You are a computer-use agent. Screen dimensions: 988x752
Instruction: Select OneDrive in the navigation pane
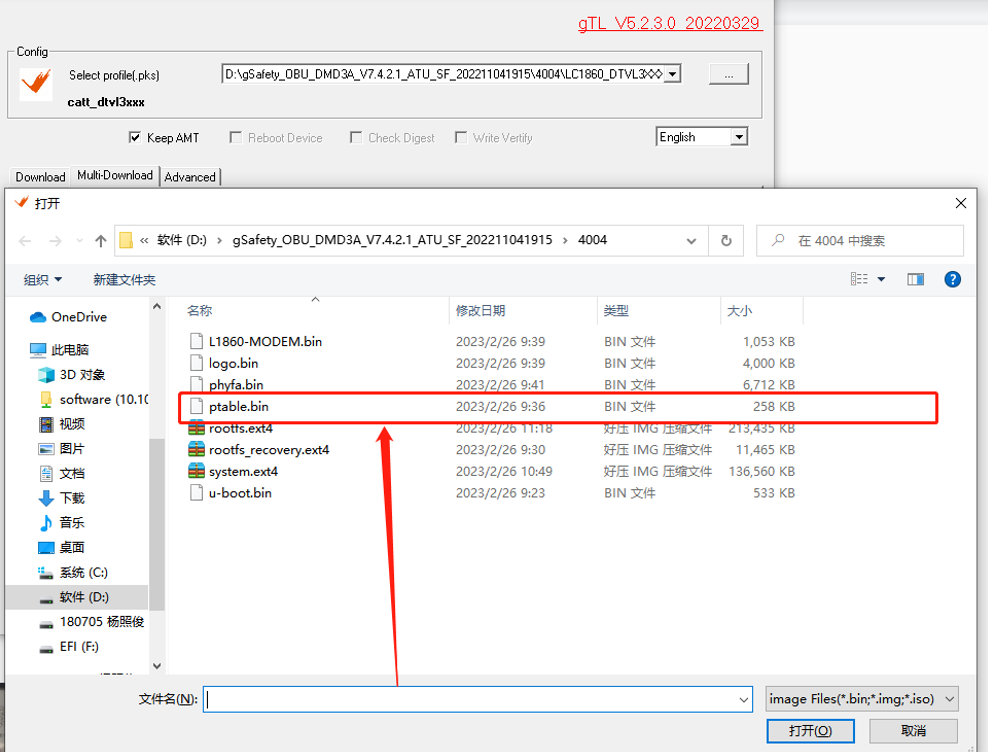pyautogui.click(x=78, y=317)
